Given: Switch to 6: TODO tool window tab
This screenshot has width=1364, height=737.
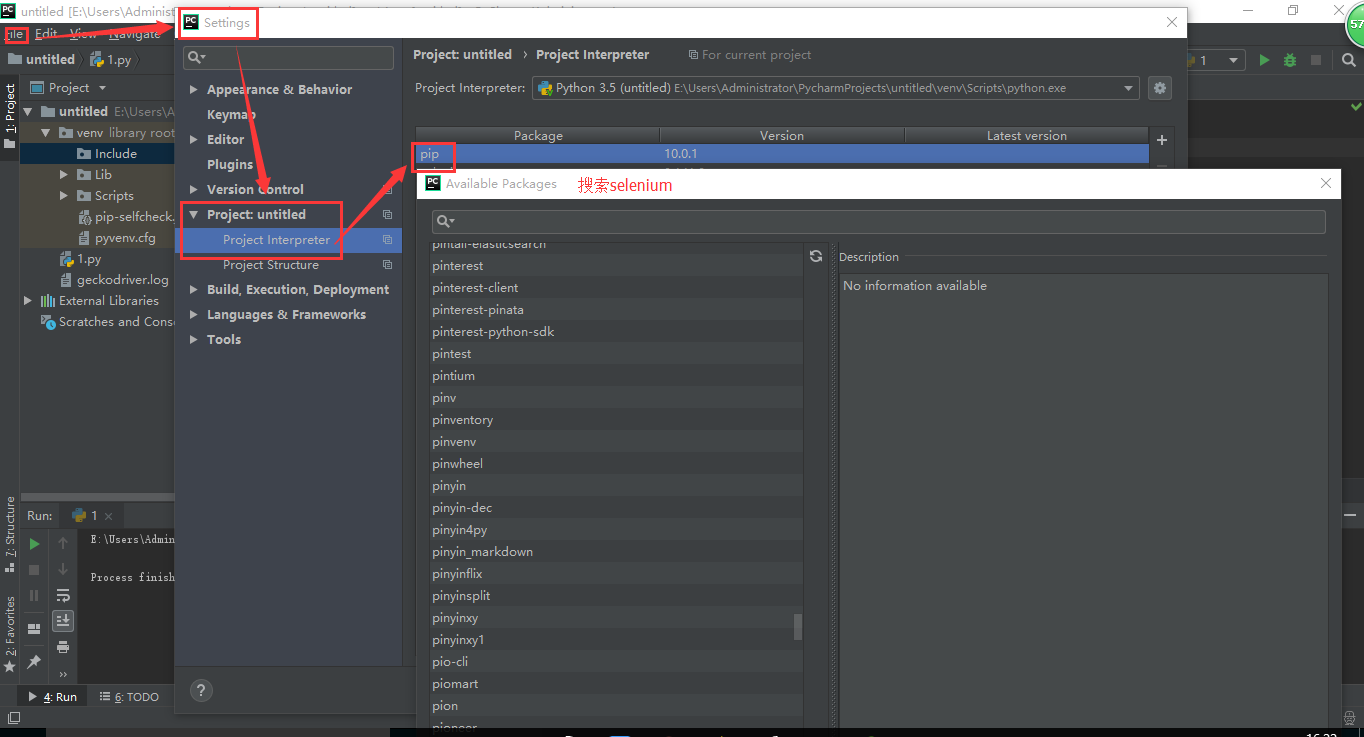Looking at the screenshot, I should coord(128,697).
